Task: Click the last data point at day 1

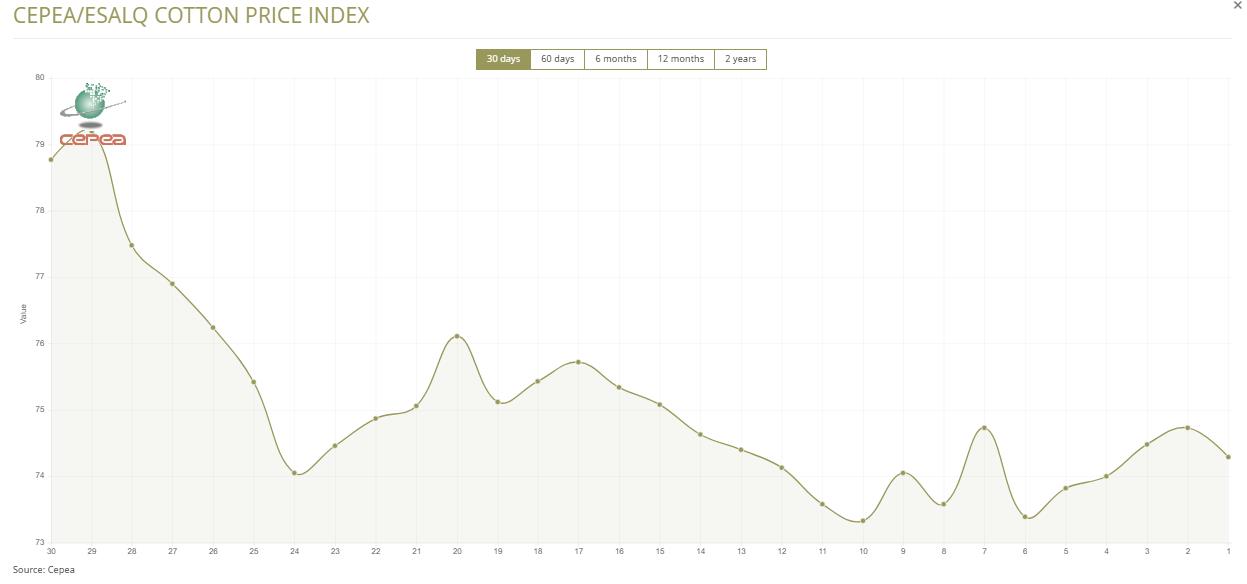Action: point(1228,457)
